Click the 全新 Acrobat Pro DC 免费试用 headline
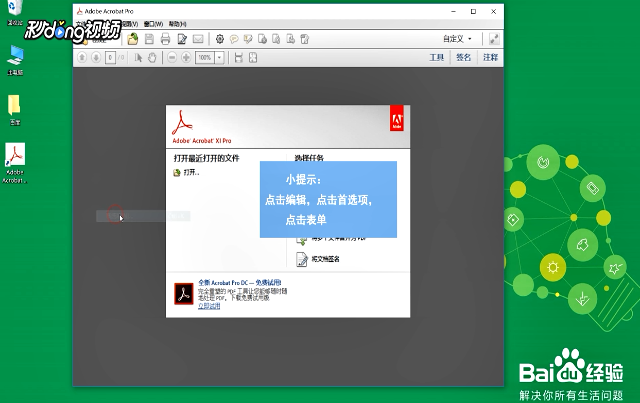640x403 pixels. coord(240,283)
